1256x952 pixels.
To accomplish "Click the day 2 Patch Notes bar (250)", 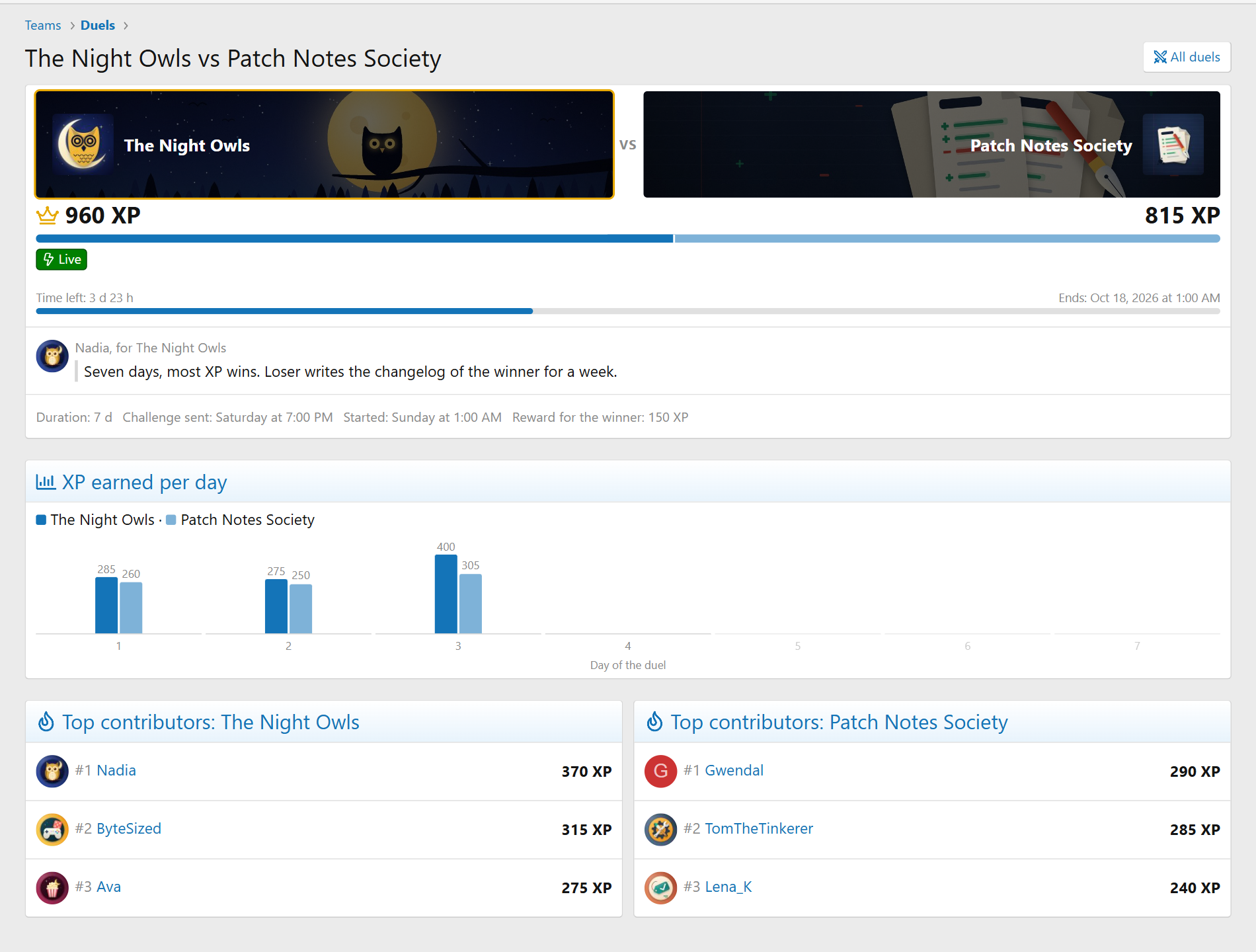I will [x=301, y=609].
